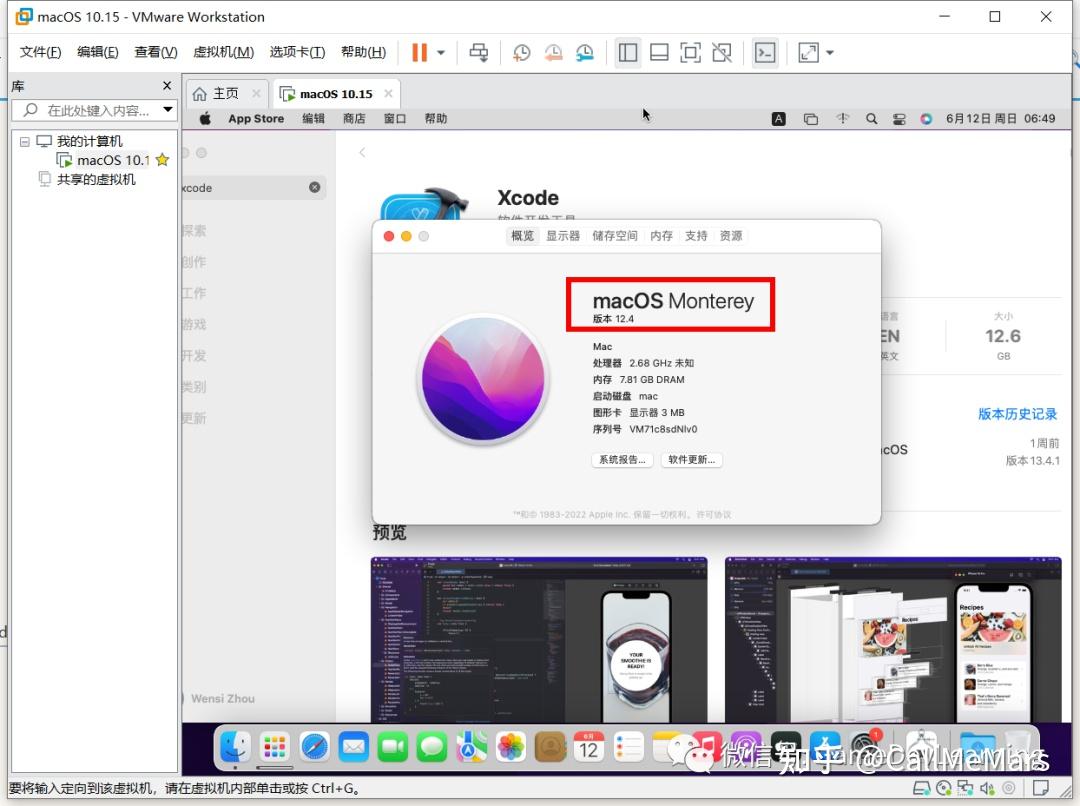The width and height of the screenshot is (1080, 806).
Task: Clear the xcode search field
Action: (x=314, y=187)
